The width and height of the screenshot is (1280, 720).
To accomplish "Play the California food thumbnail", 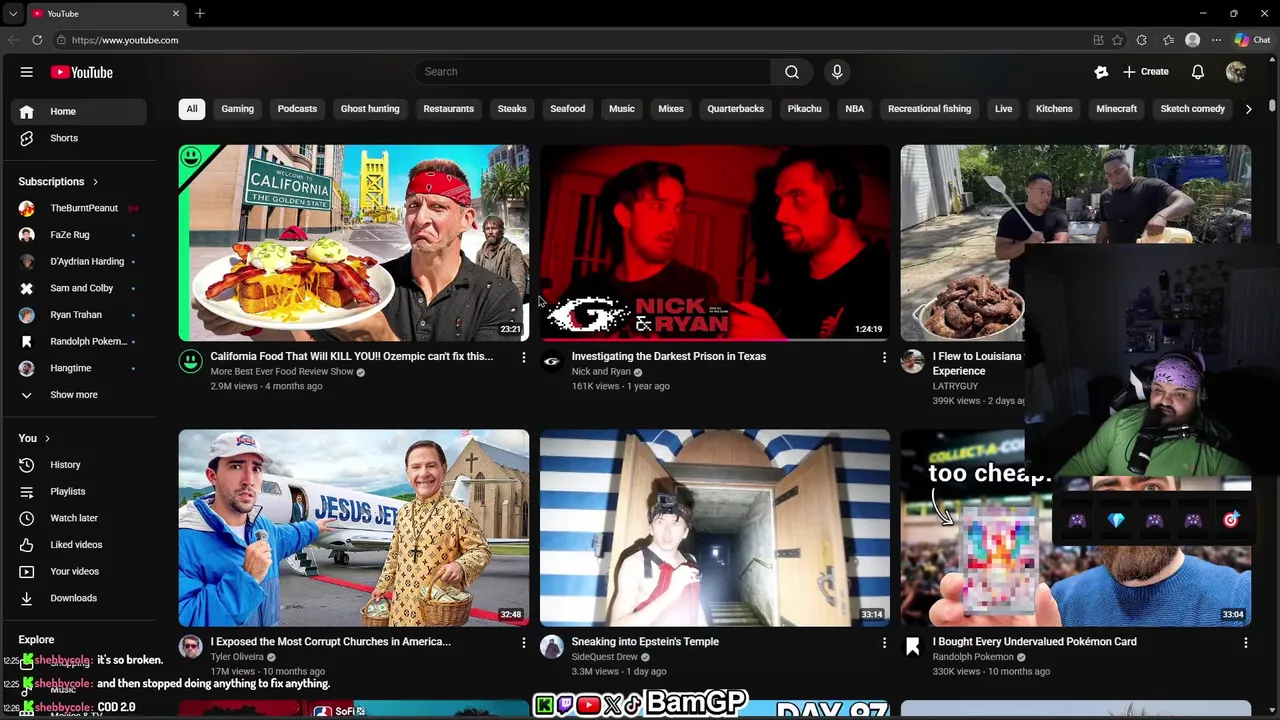I will [354, 243].
